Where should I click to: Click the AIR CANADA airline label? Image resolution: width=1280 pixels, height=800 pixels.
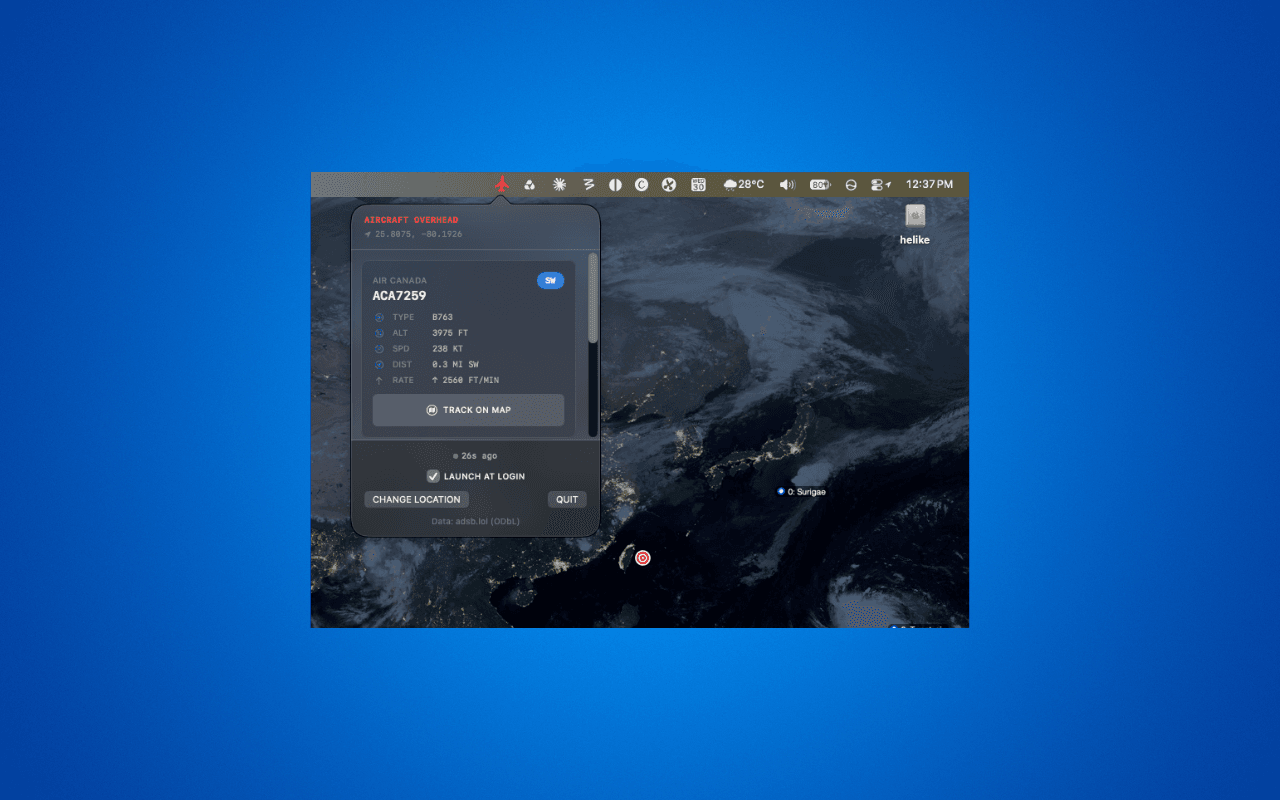[x=400, y=281]
